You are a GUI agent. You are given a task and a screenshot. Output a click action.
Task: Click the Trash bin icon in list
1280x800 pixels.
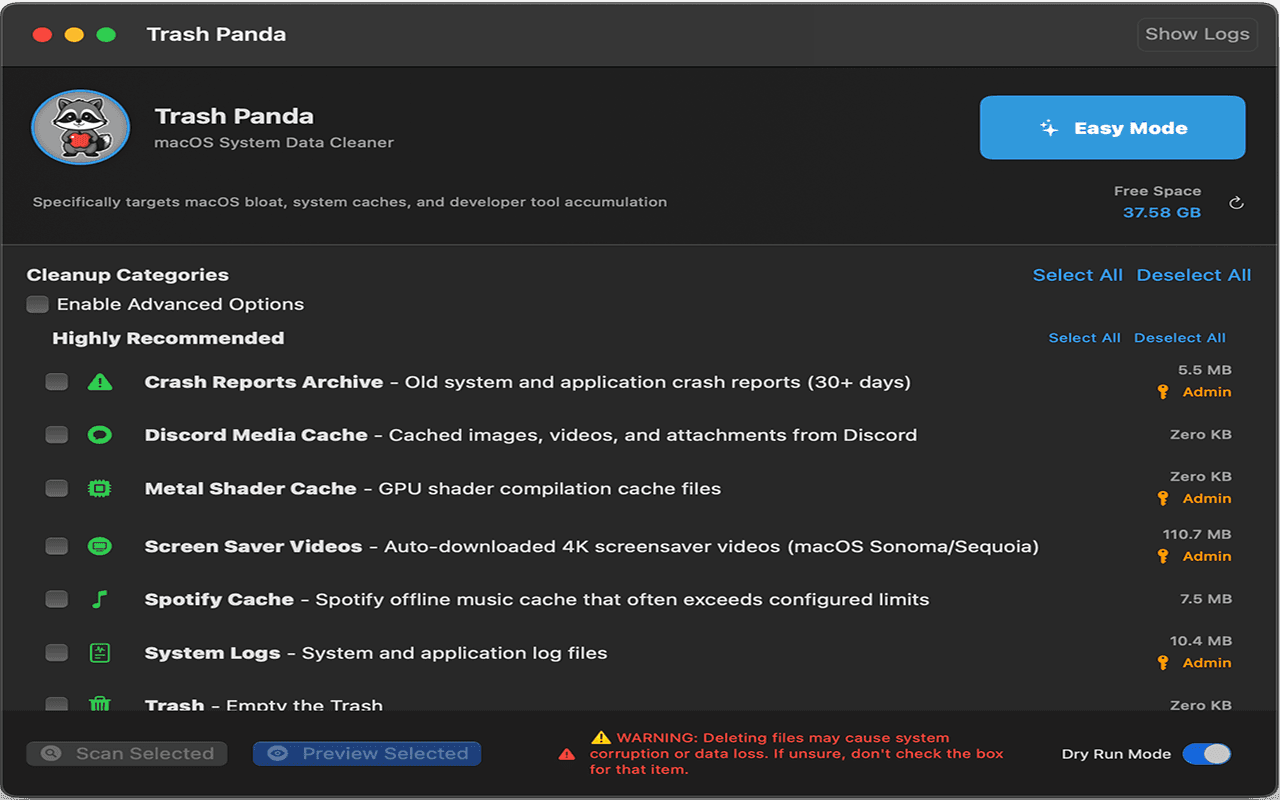click(99, 703)
